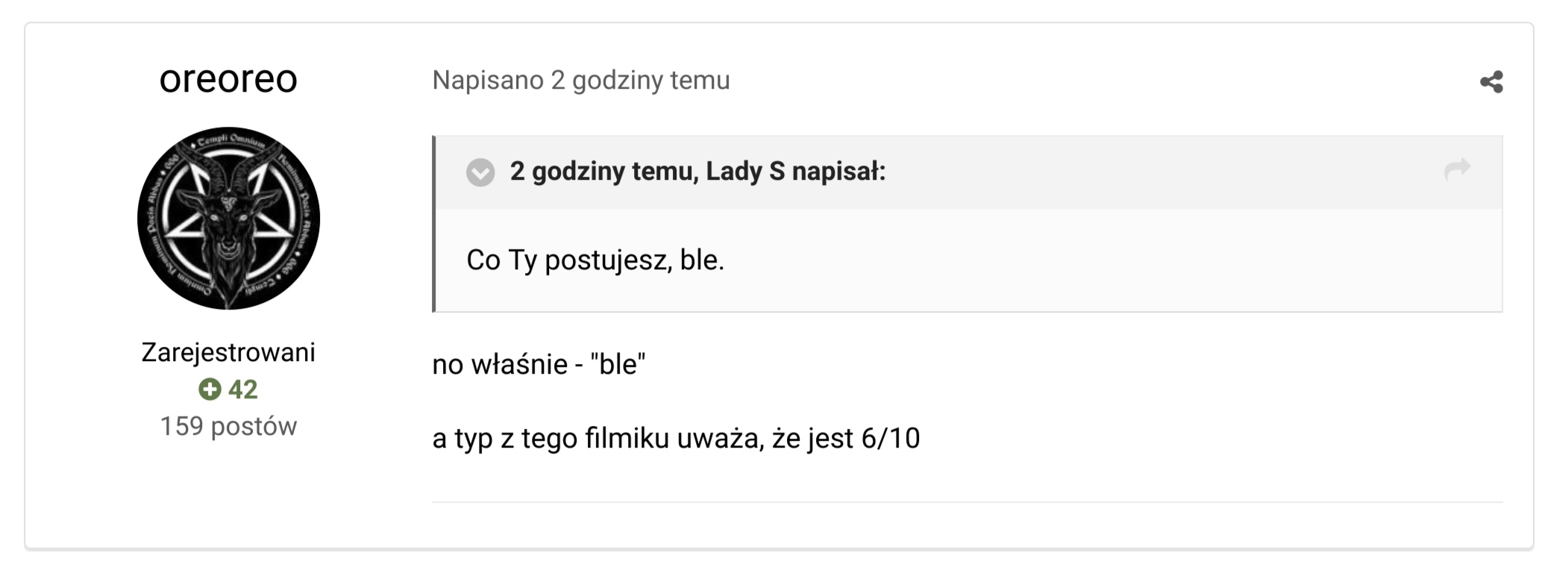
Task: Click the Zarejestrowani group label
Action: click(228, 352)
